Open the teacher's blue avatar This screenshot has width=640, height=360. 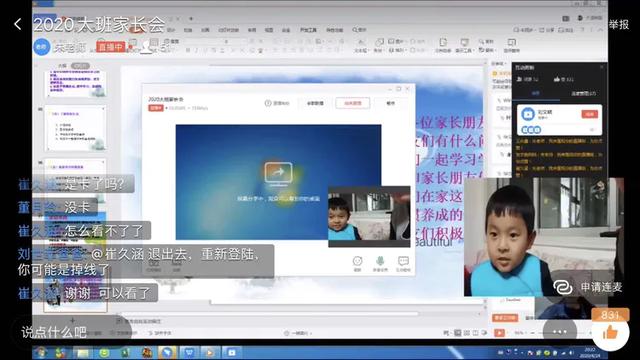coord(41,47)
